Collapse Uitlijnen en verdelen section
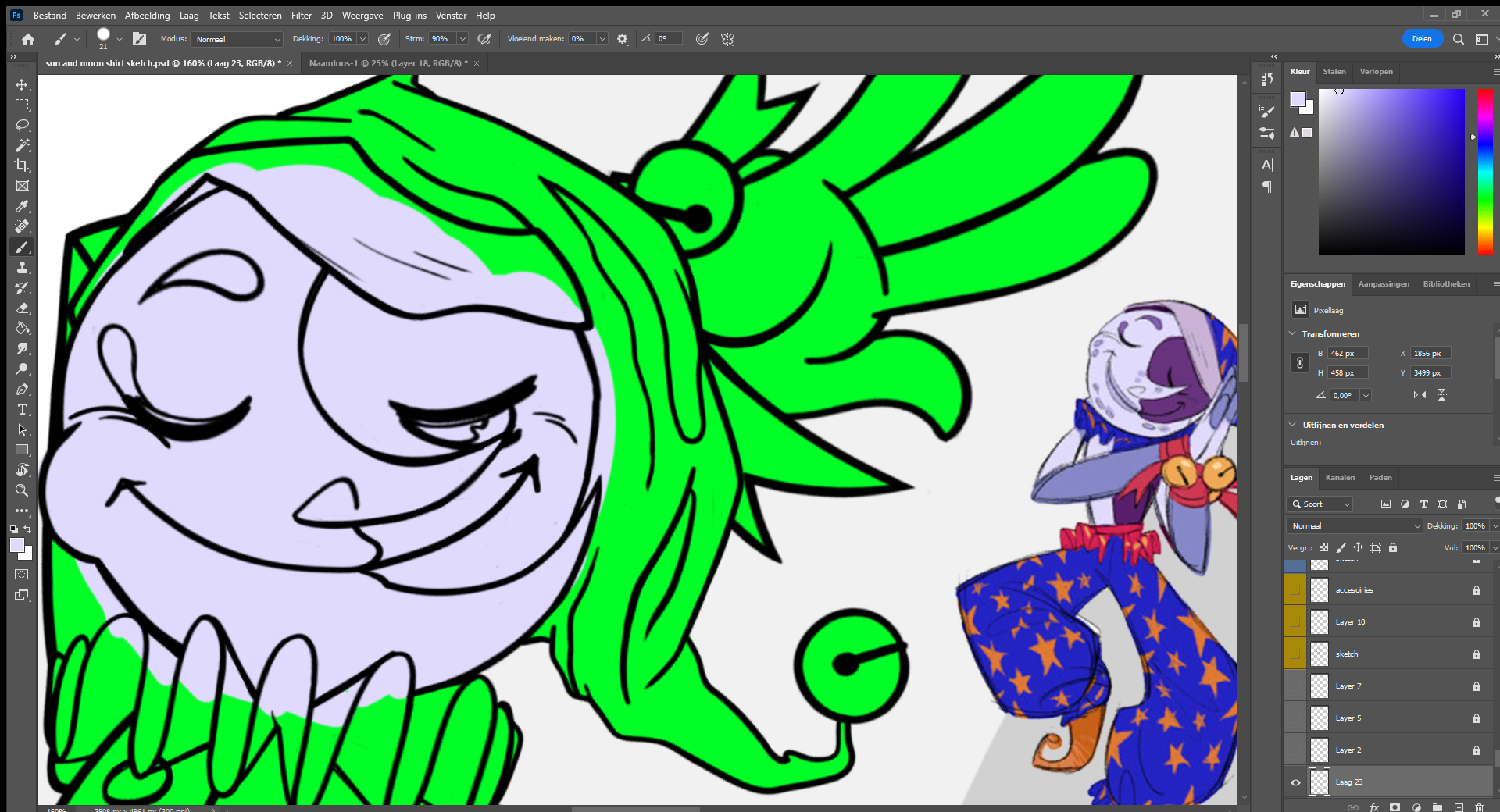The image size is (1500, 812). pos(1292,425)
